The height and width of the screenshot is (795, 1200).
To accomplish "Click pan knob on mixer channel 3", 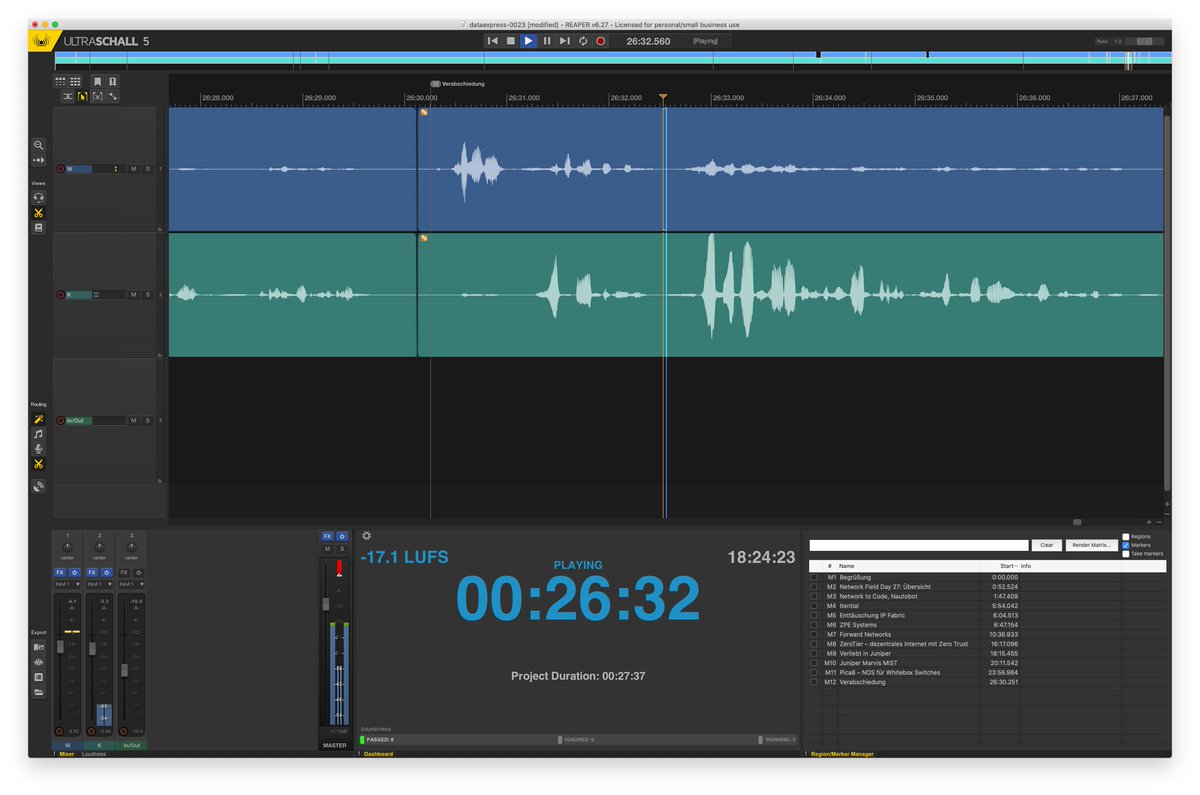I will (x=131, y=547).
